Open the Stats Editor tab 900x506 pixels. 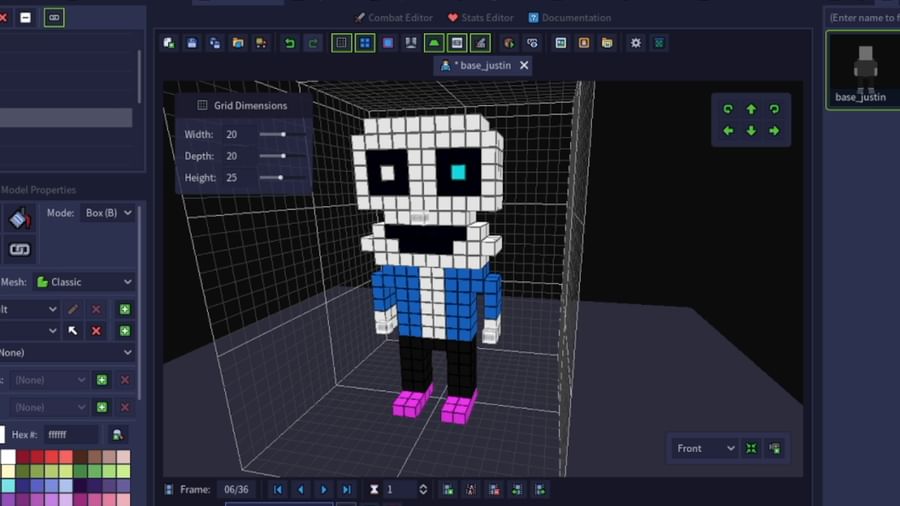pos(480,18)
